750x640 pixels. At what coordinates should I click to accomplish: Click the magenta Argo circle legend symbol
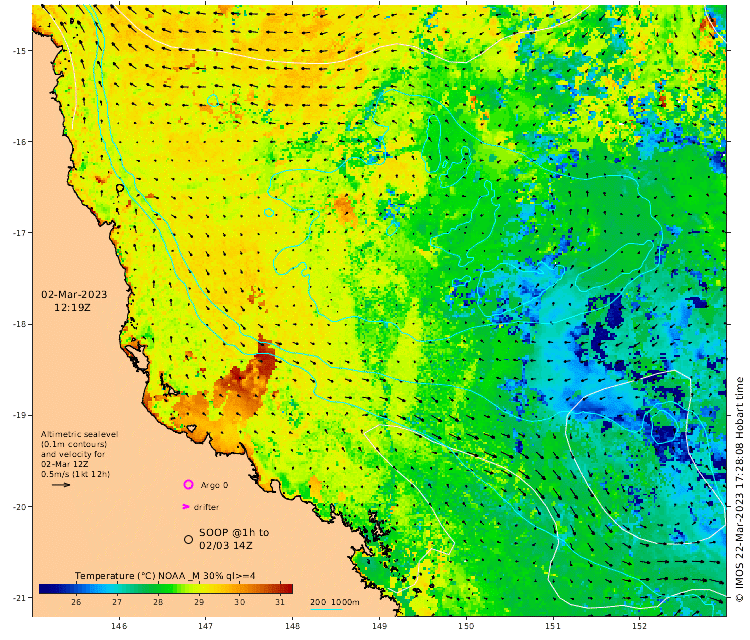tap(188, 485)
